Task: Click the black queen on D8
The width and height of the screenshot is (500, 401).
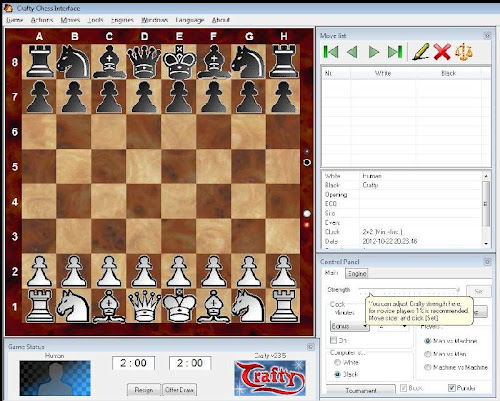Action: click(x=144, y=62)
